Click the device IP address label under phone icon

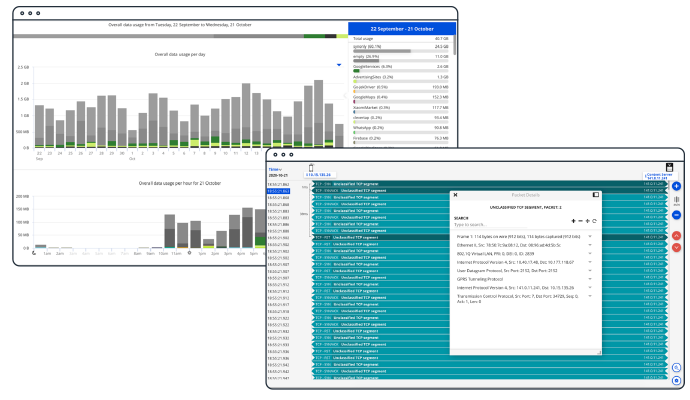[318, 175]
